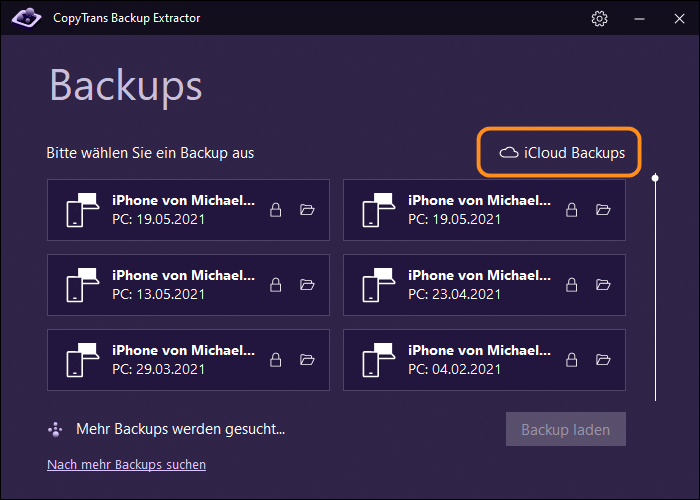Screen dimensions: 700x500
Task: Close the CopyTrans Backup Extractor window
Action: (x=679, y=19)
